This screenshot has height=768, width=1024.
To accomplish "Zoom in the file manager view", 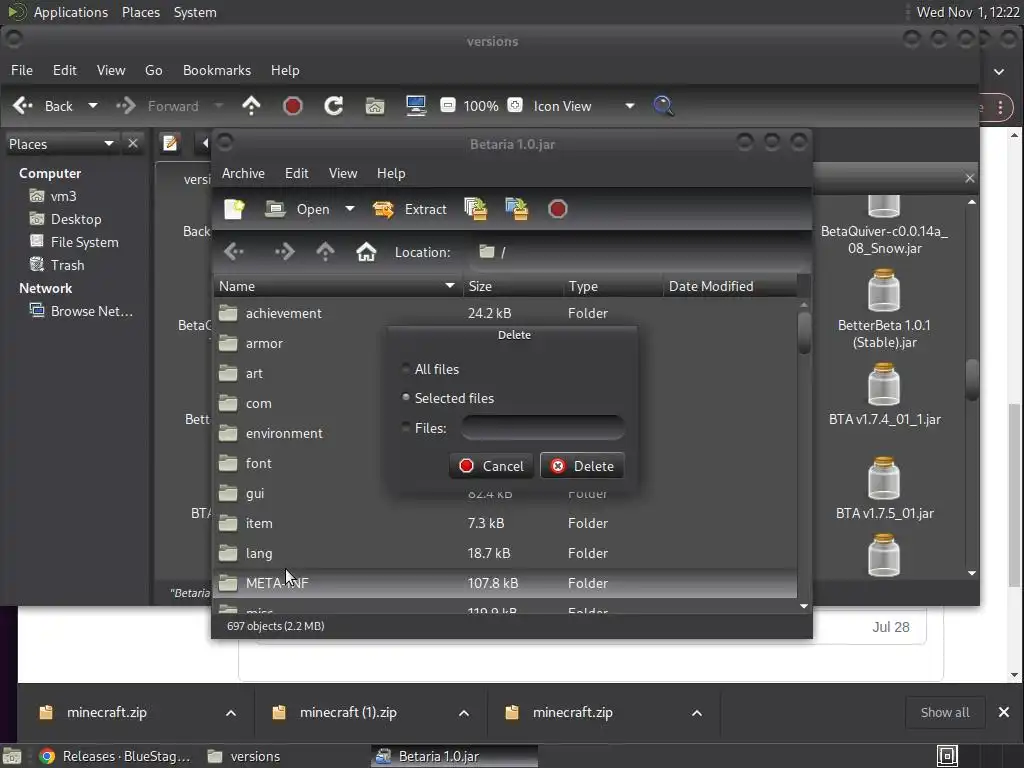I will pos(515,105).
